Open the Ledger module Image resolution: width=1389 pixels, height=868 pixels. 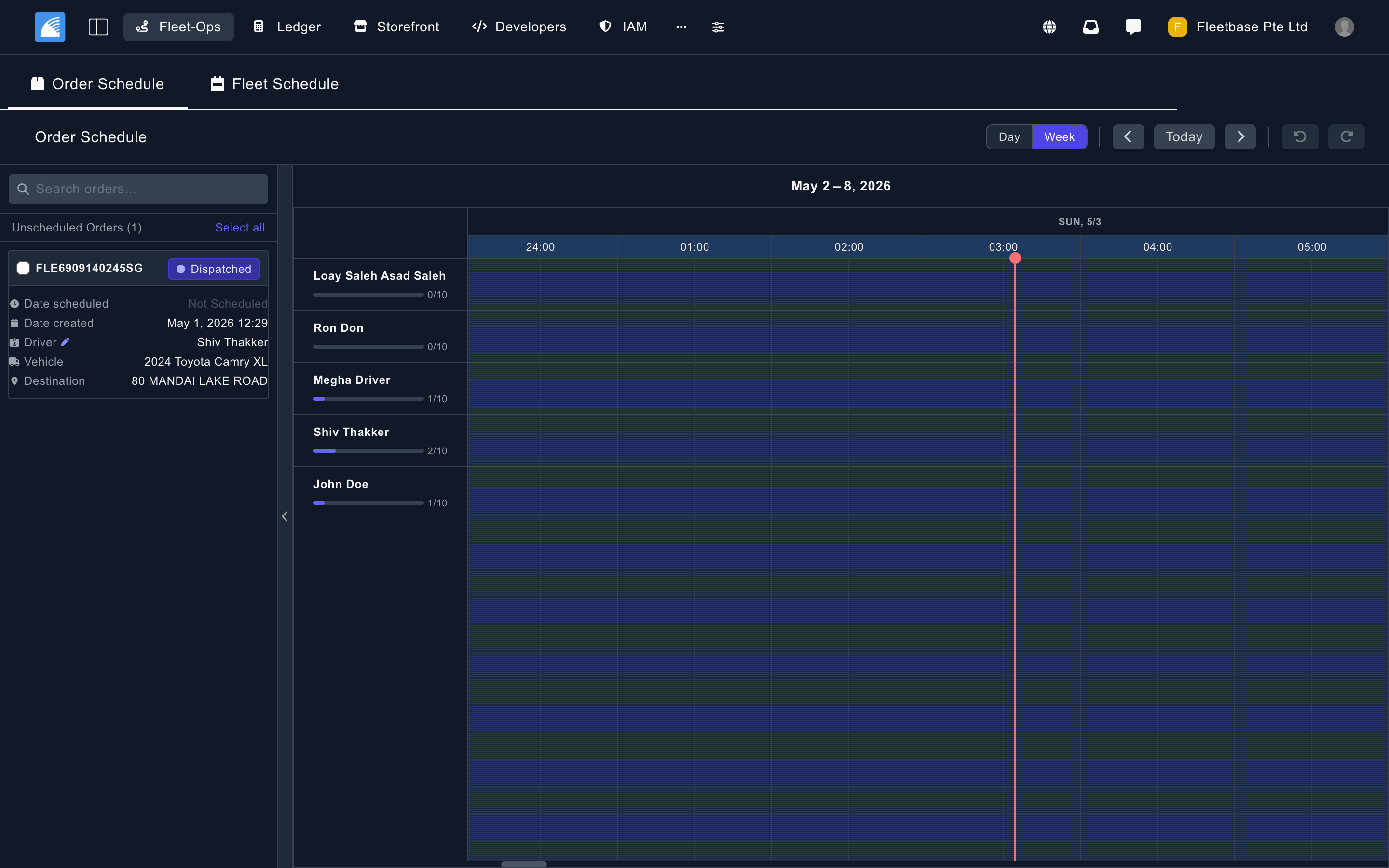(x=287, y=27)
